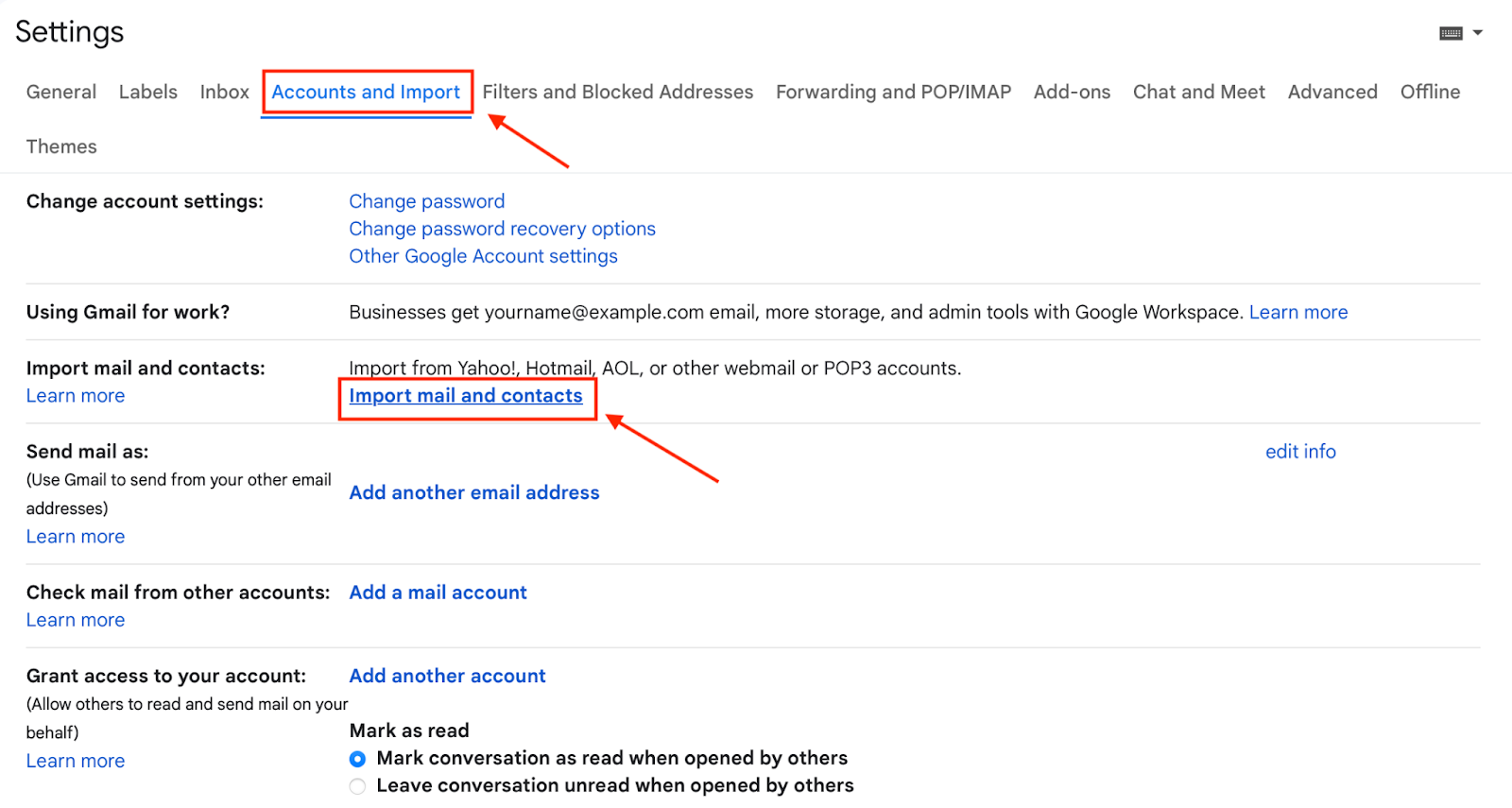Switch to Chat and Meet settings
1512x808 pixels.
coord(1198,92)
